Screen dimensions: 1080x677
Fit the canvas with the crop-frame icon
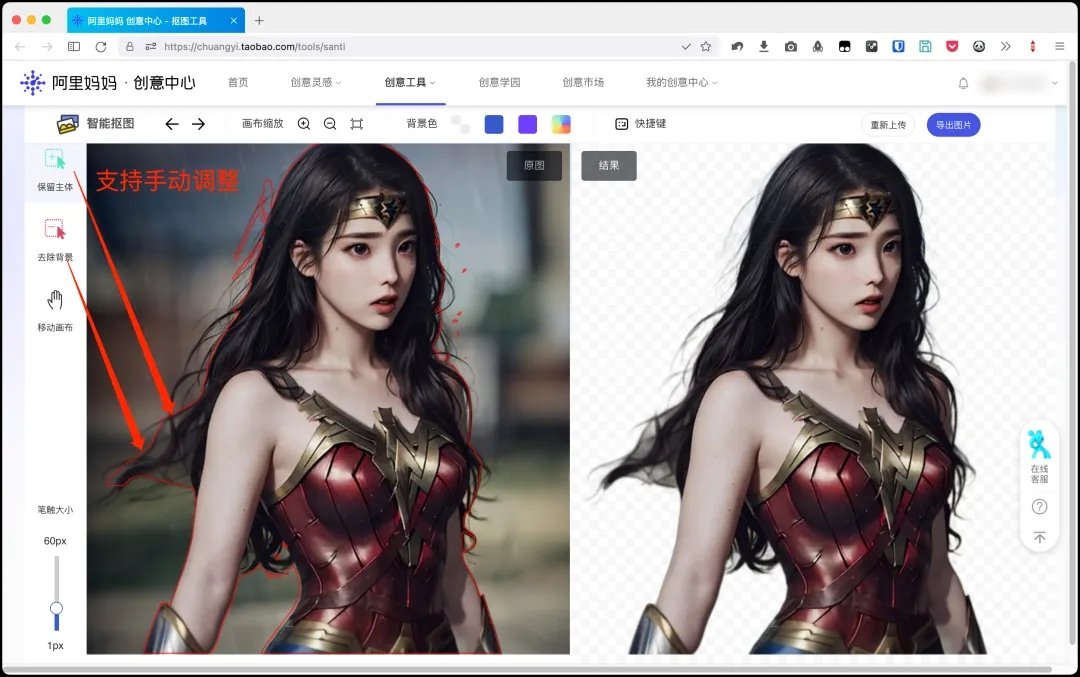(x=356, y=124)
